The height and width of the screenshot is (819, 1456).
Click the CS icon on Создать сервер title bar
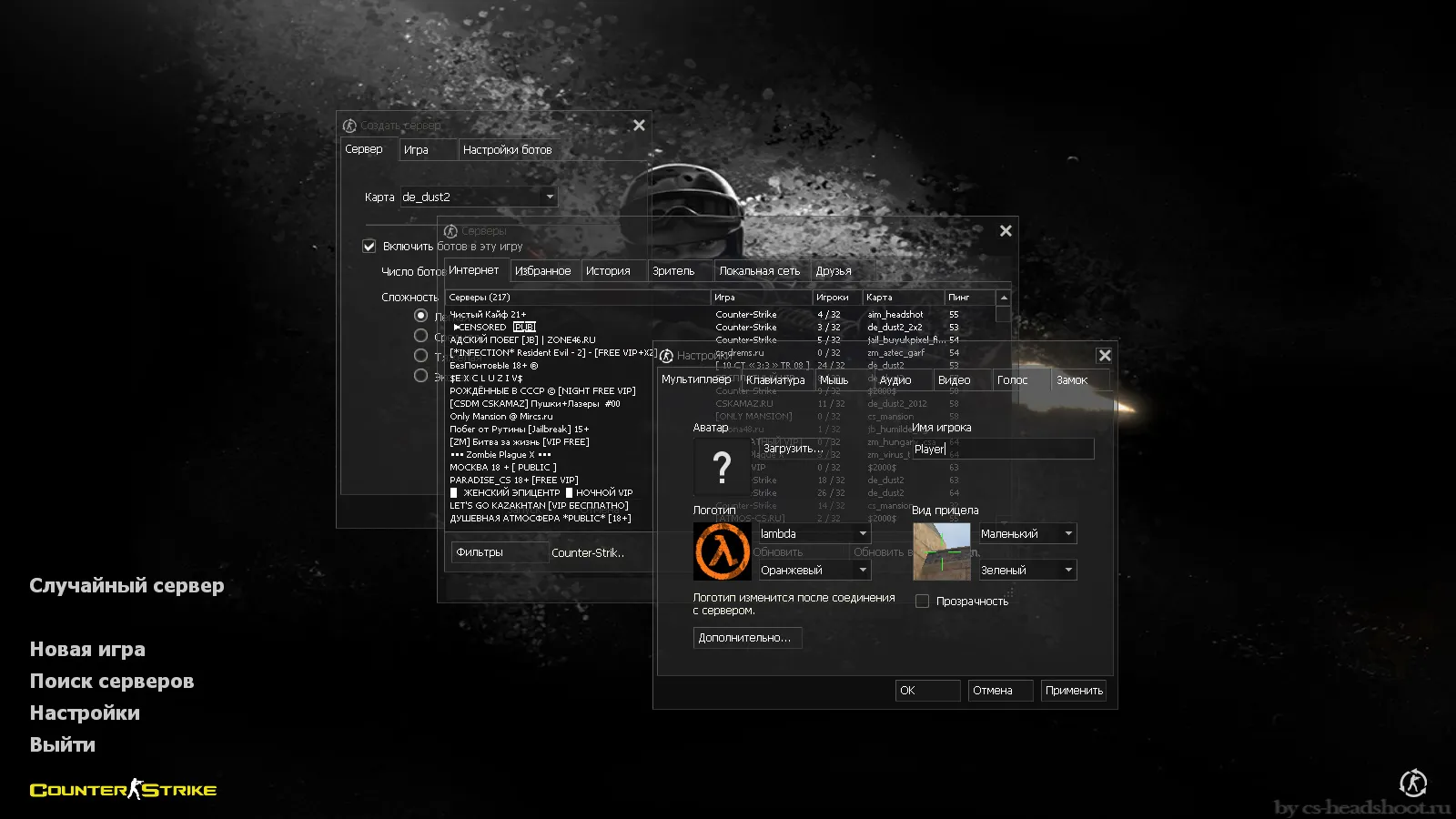click(349, 126)
